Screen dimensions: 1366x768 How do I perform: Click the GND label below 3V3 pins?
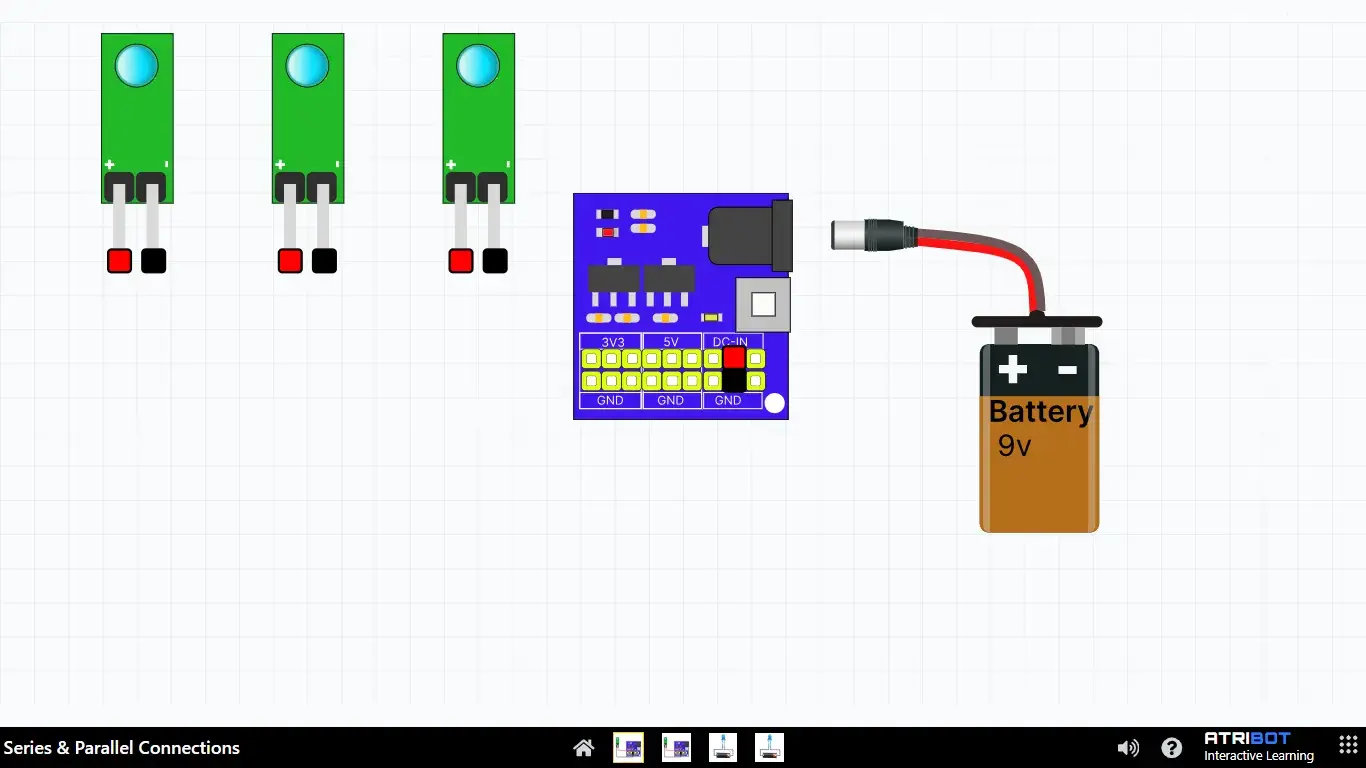tap(610, 400)
